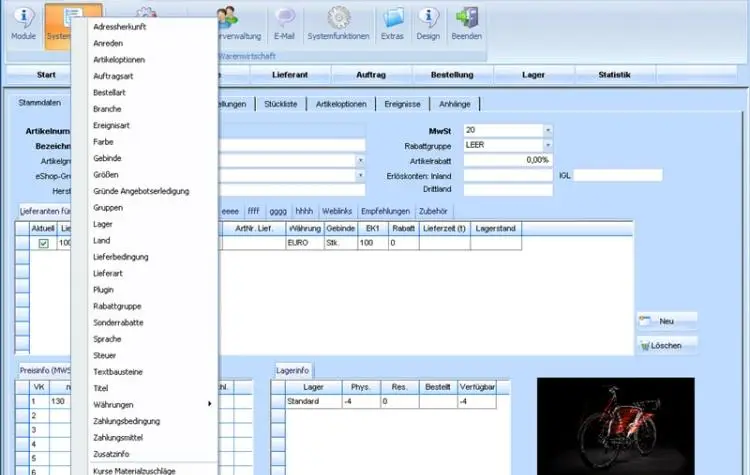Open the Extras folder icon
Viewport: 750px width, 475px height.
(x=393, y=18)
